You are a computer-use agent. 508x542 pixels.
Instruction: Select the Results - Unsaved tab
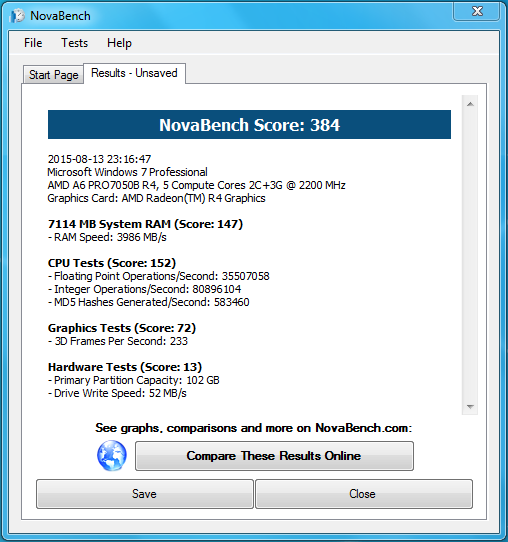pyautogui.click(x=134, y=73)
